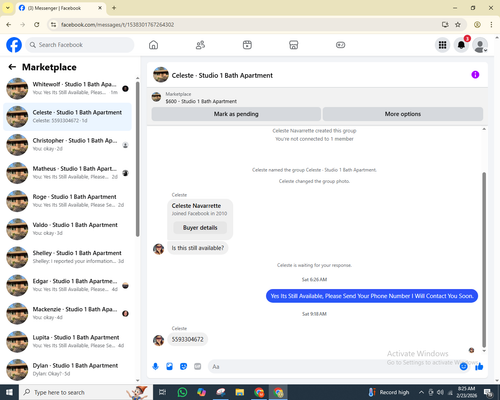Click the blue 'Yes Its Still Available' message
The image size is (500, 400).
pos(372,296)
